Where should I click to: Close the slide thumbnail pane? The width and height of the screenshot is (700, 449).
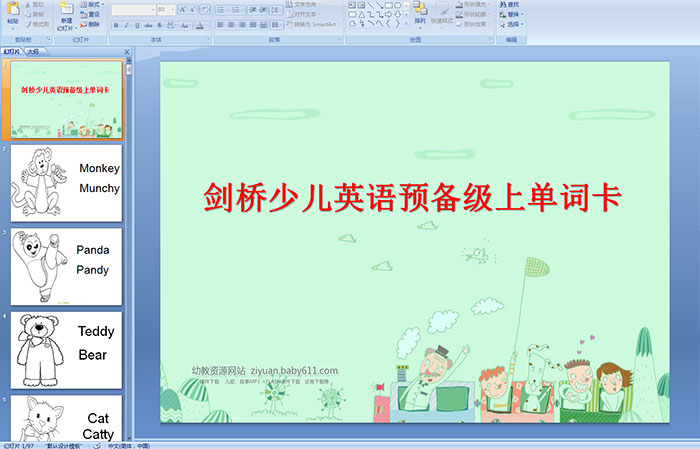pyautogui.click(x=127, y=52)
